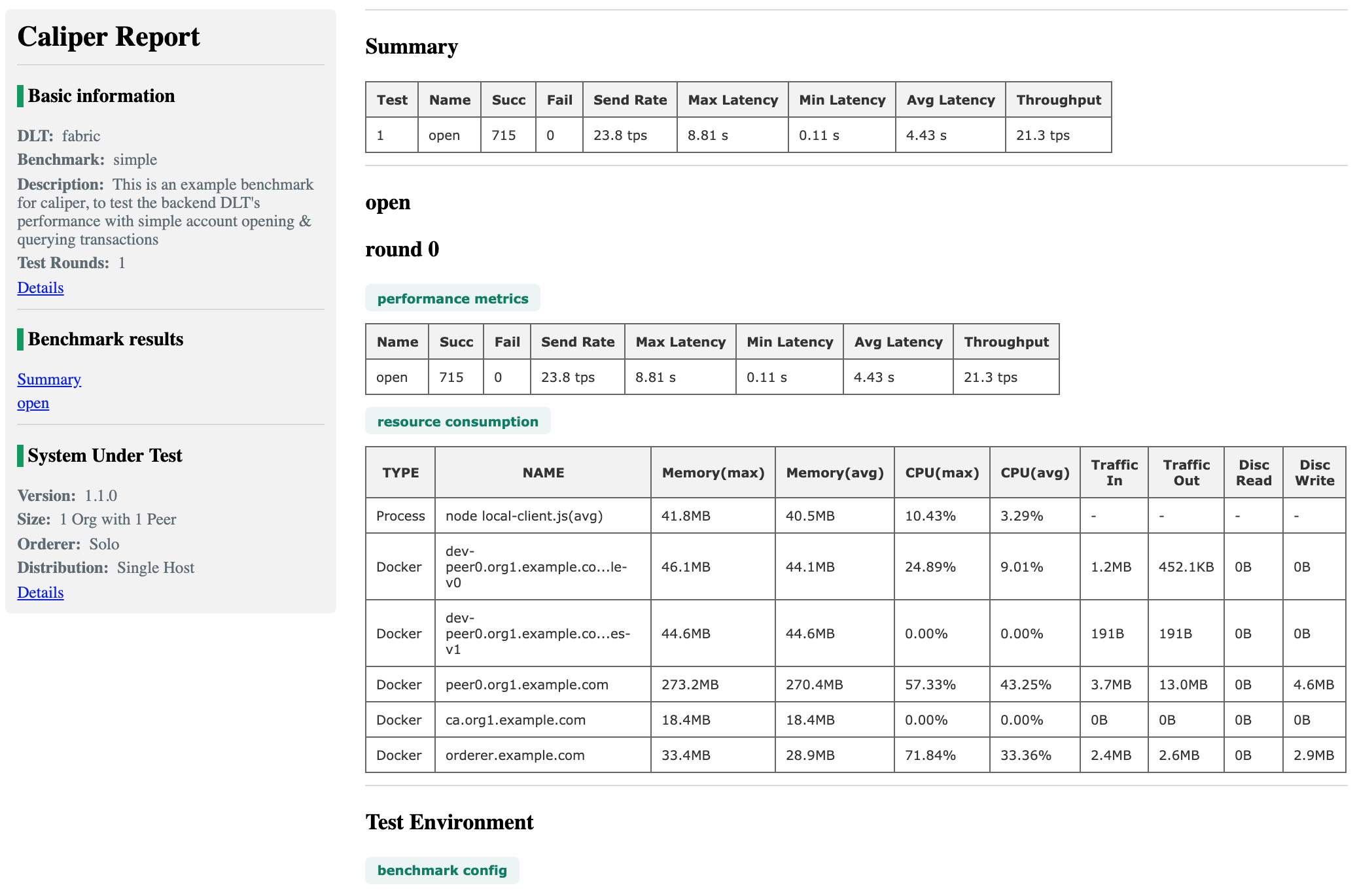Click the Test Environment heading
The width and height of the screenshot is (1357, 896).
[449, 822]
